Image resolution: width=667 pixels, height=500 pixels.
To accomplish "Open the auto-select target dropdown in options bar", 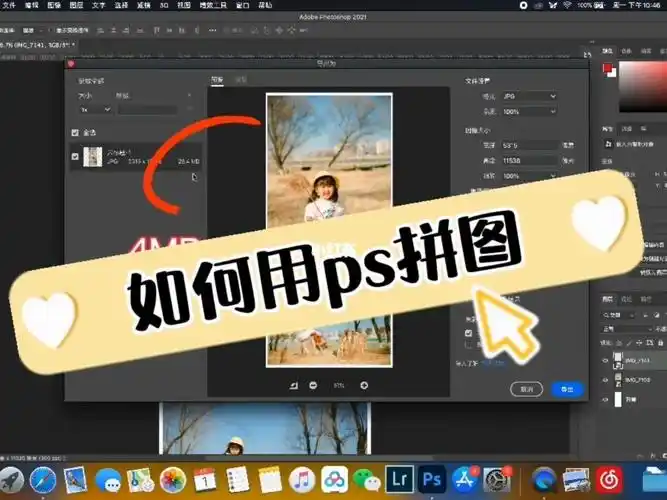I will click(31, 31).
